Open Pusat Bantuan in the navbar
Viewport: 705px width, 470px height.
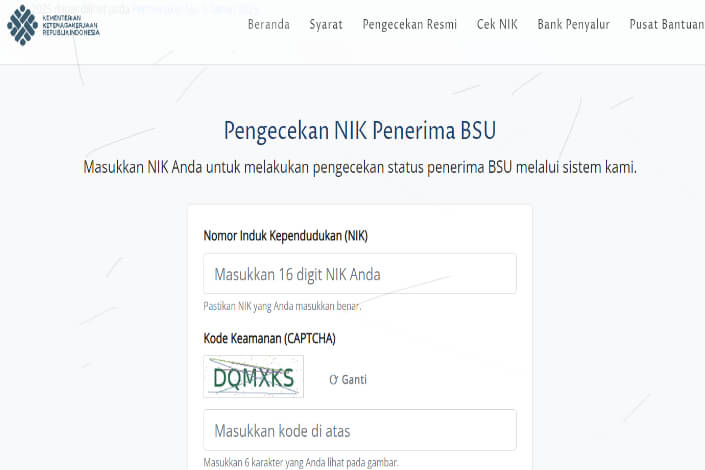(667, 24)
